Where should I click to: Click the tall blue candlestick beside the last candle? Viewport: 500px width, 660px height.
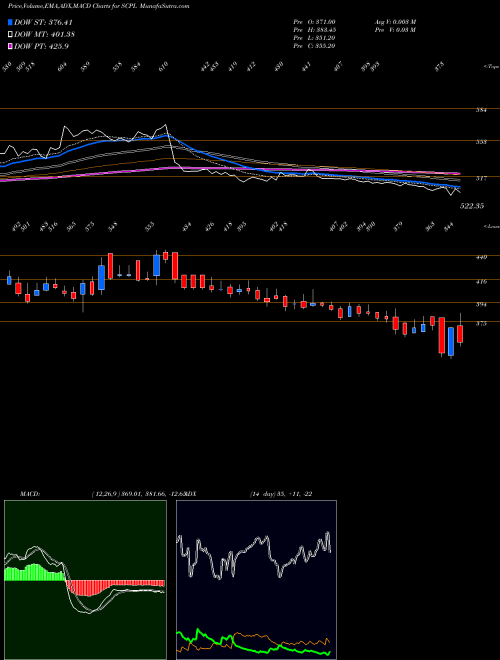point(451,342)
